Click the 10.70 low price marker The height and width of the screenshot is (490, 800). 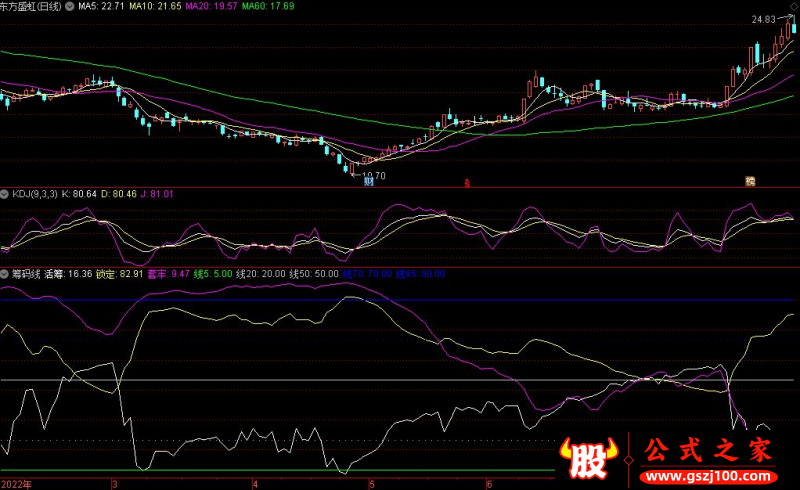point(373,176)
